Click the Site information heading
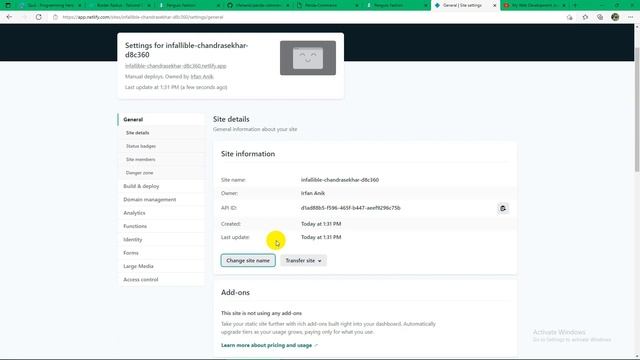 (248, 154)
